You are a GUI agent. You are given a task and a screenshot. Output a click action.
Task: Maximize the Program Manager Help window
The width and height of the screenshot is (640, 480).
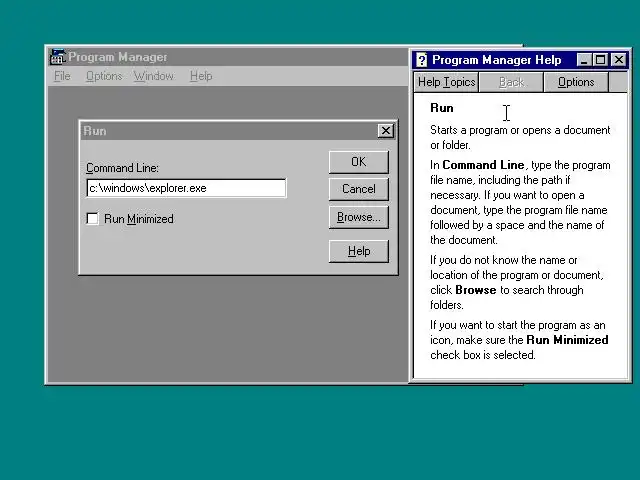(600, 60)
